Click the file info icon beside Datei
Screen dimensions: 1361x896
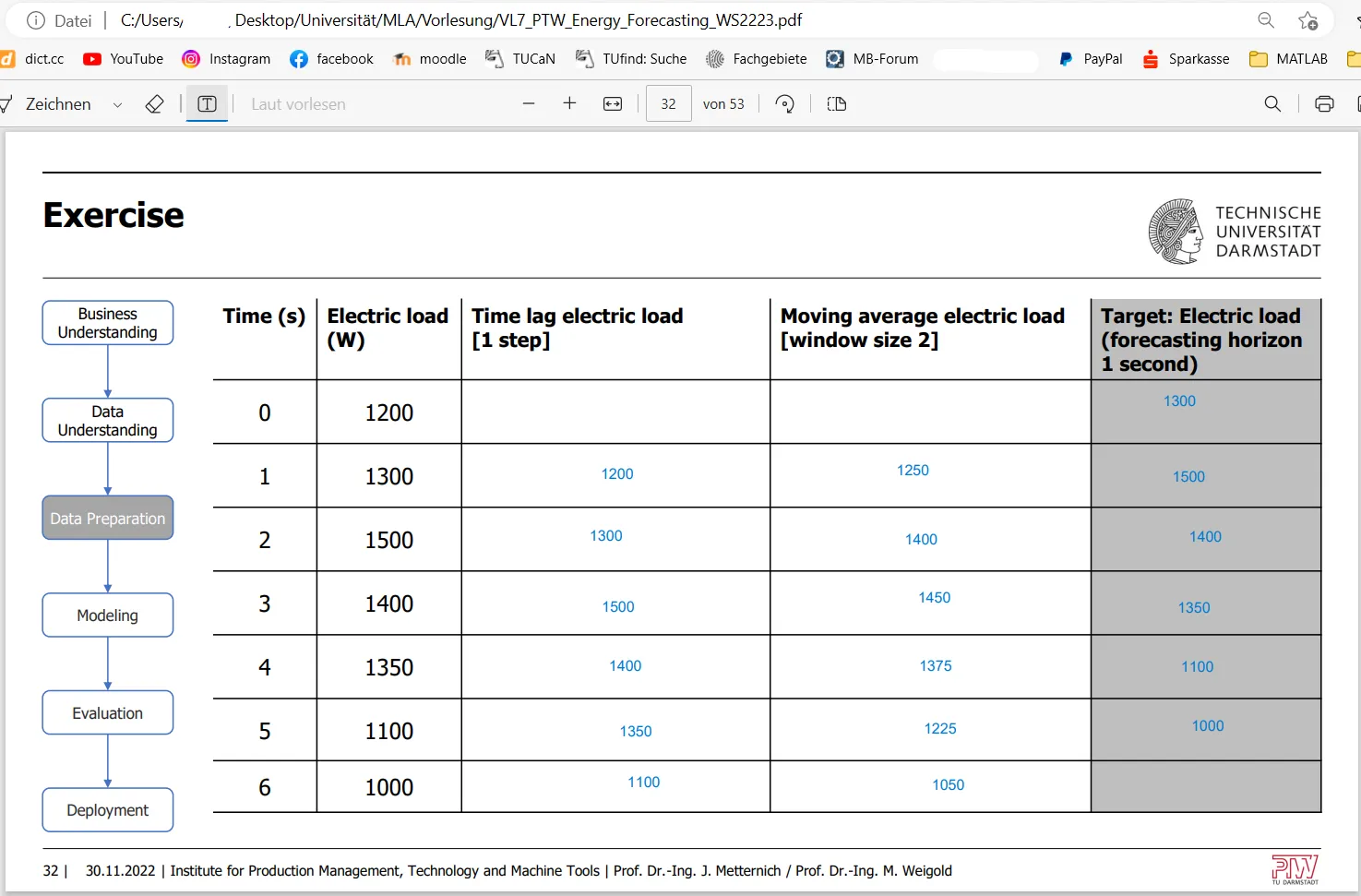click(x=36, y=20)
